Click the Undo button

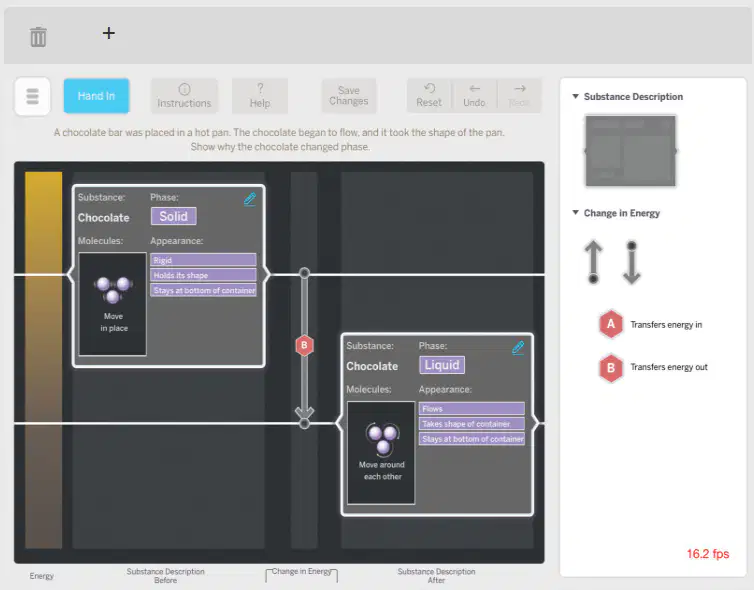pyautogui.click(x=474, y=96)
